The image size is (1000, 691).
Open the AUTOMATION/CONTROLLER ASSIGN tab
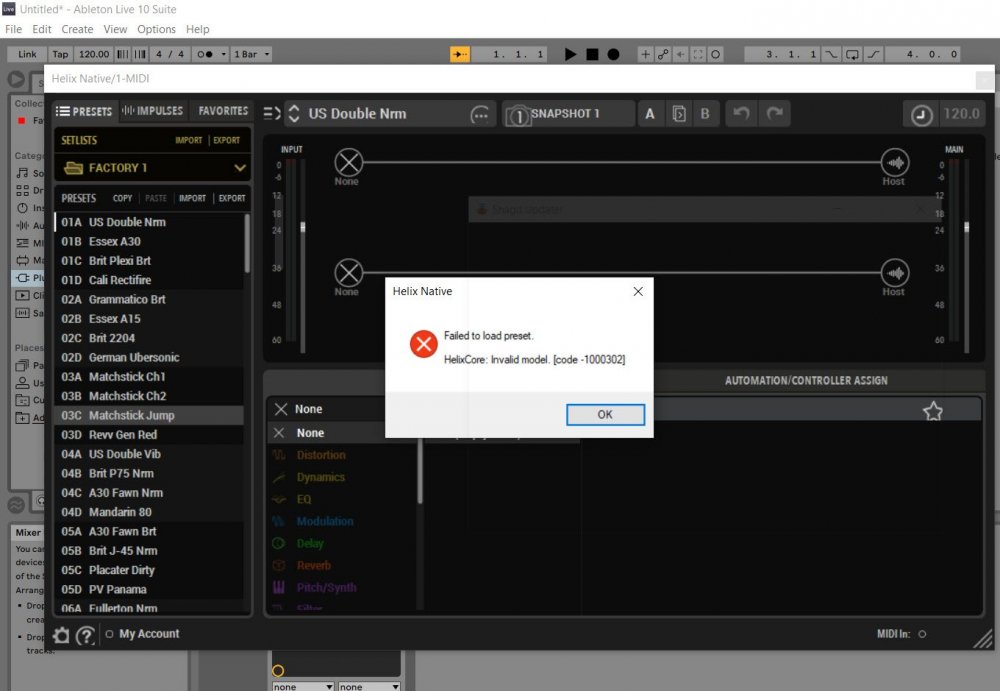805,381
